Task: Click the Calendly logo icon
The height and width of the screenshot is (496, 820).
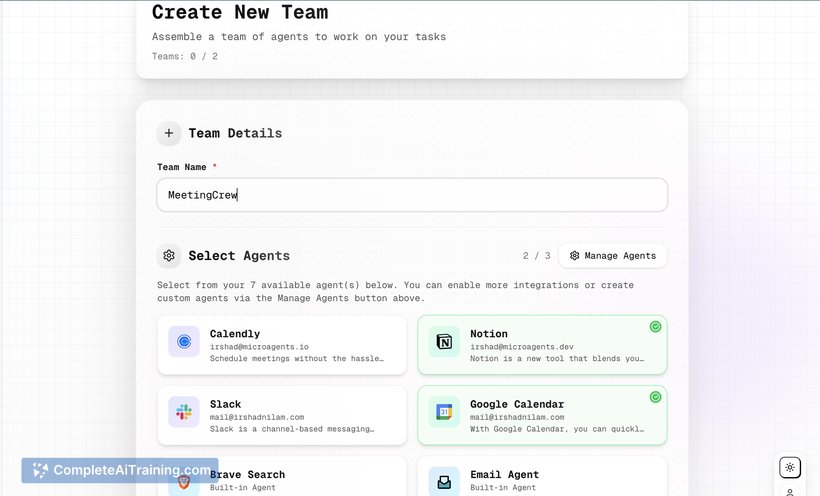Action: click(x=184, y=342)
